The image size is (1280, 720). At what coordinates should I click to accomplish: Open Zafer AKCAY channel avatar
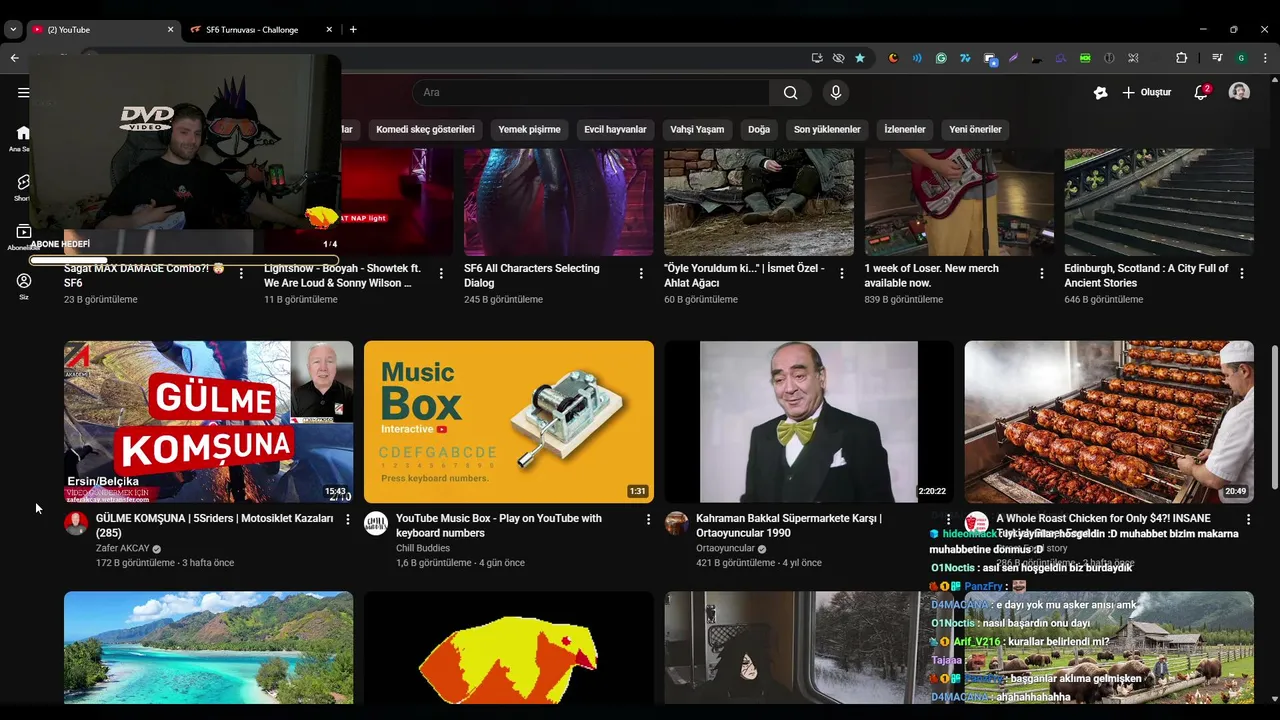click(x=76, y=523)
